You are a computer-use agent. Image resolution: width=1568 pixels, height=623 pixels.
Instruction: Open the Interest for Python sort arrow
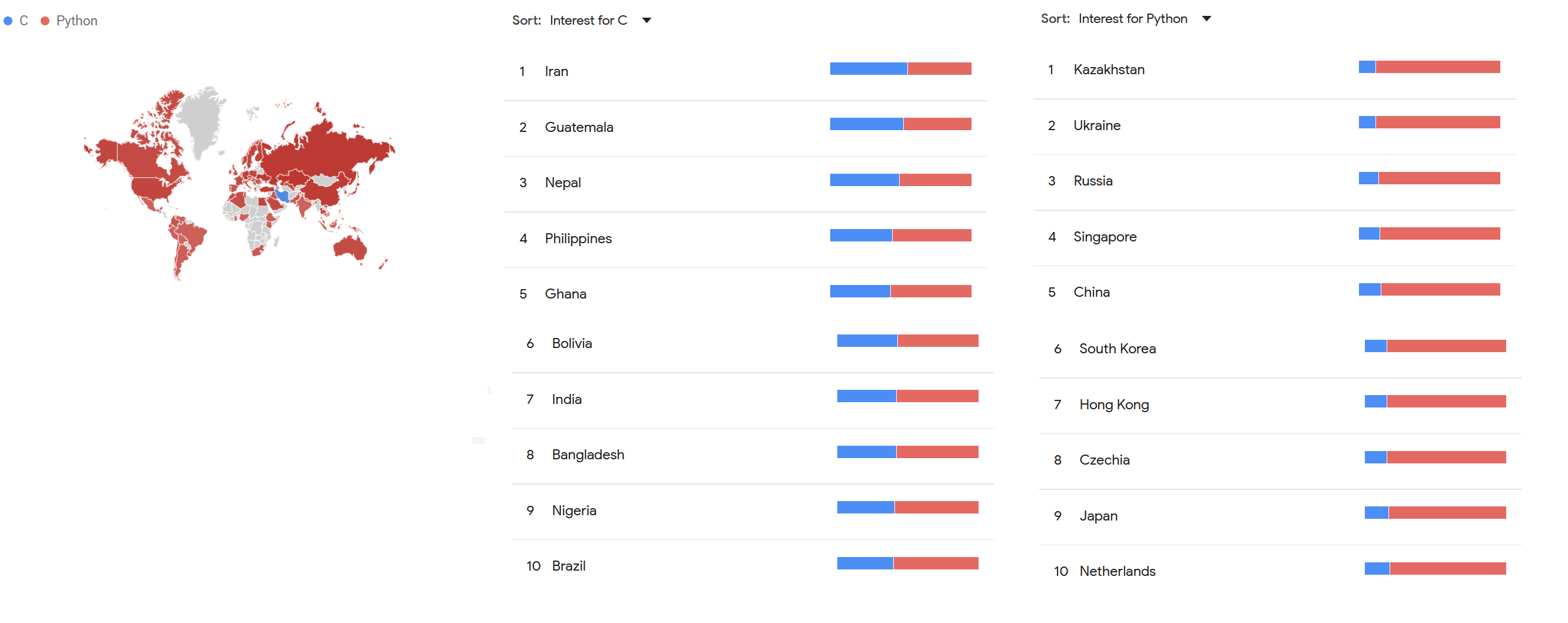pyautogui.click(x=1206, y=19)
